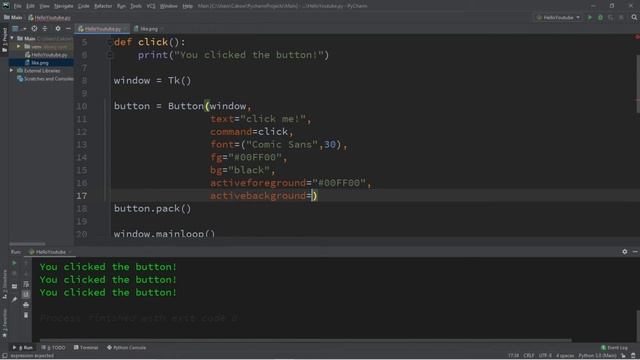The height and width of the screenshot is (360, 640).
Task: Open the File menu
Action: (x=18, y=6)
